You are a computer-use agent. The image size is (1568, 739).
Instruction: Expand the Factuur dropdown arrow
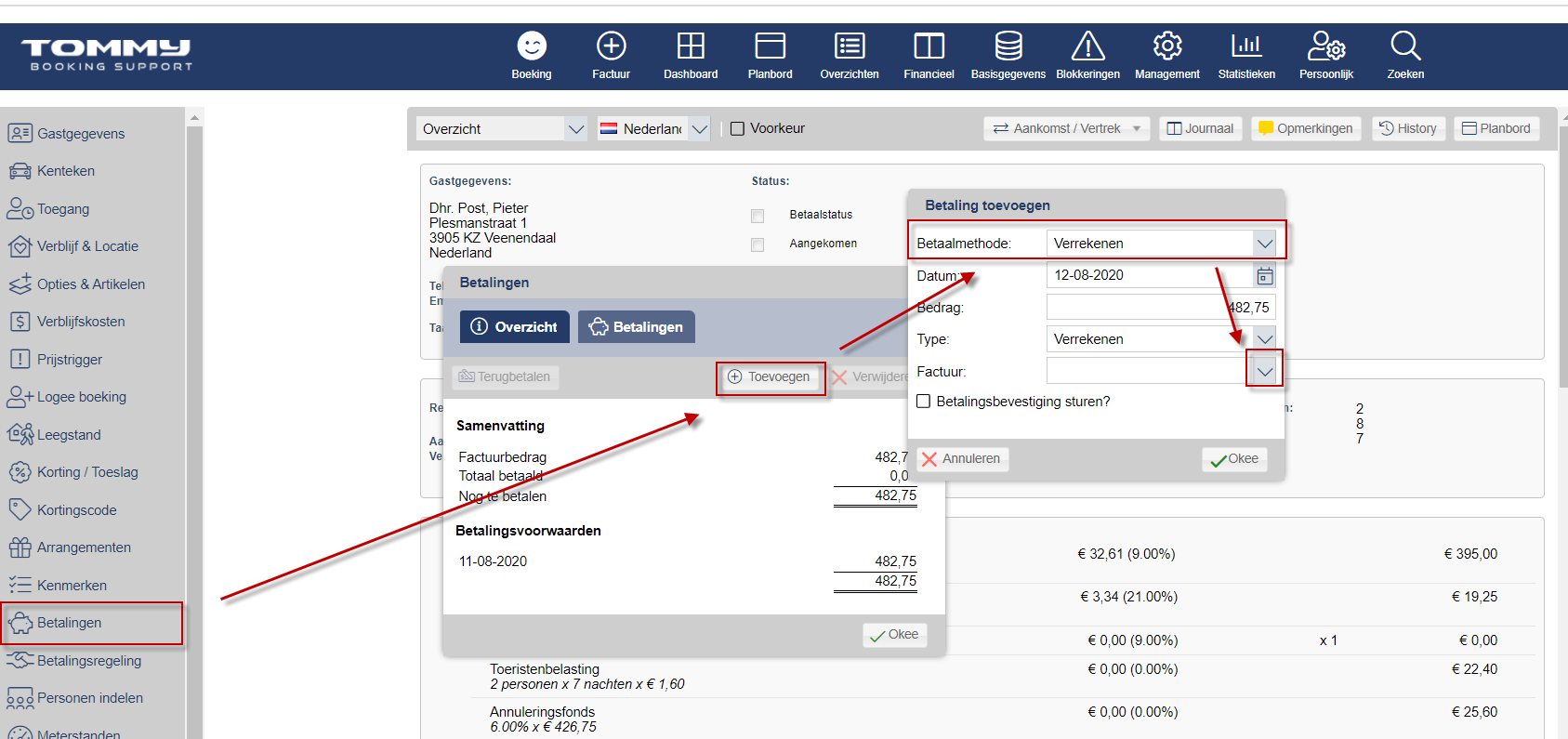(1264, 371)
